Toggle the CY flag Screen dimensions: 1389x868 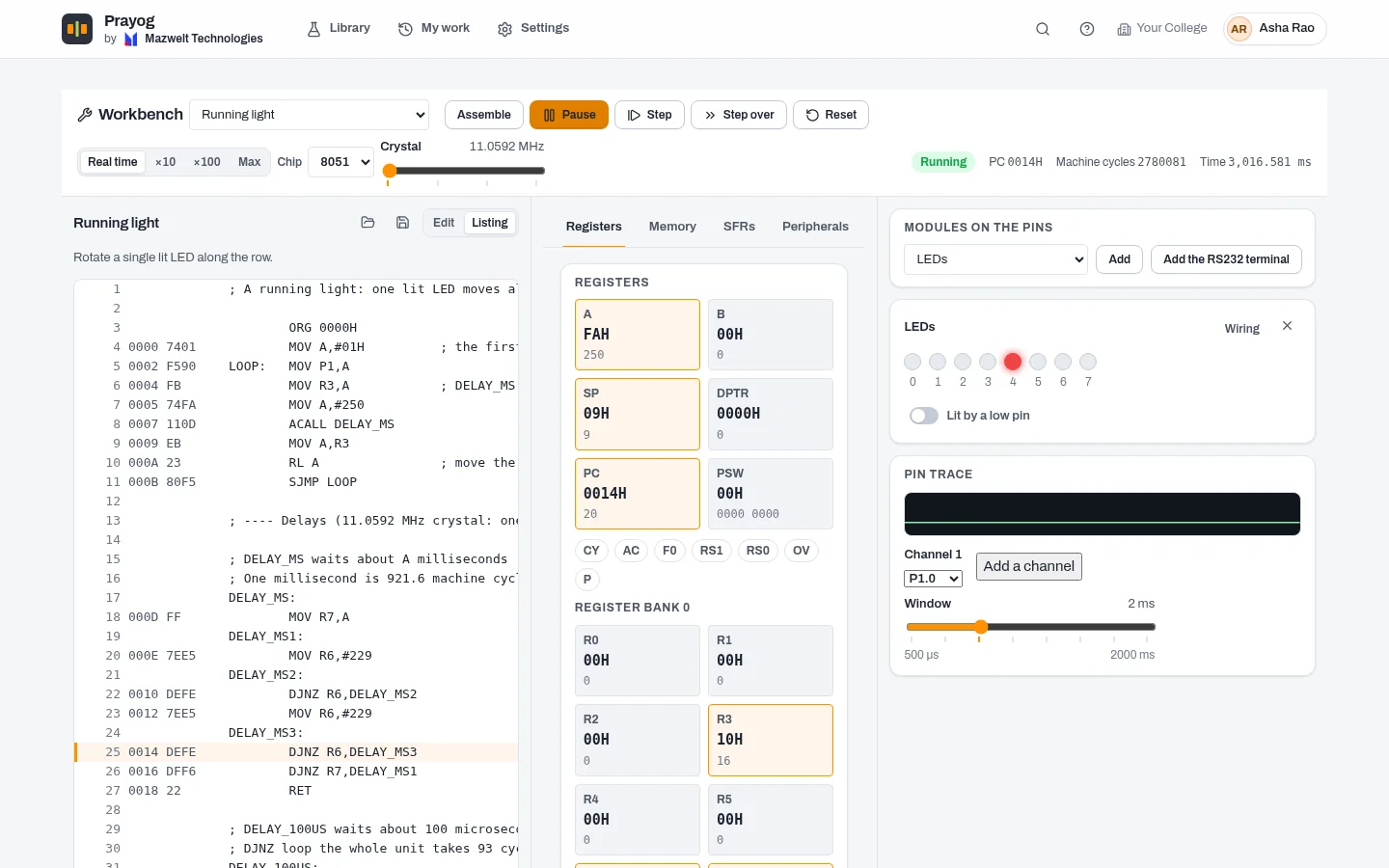[591, 551]
